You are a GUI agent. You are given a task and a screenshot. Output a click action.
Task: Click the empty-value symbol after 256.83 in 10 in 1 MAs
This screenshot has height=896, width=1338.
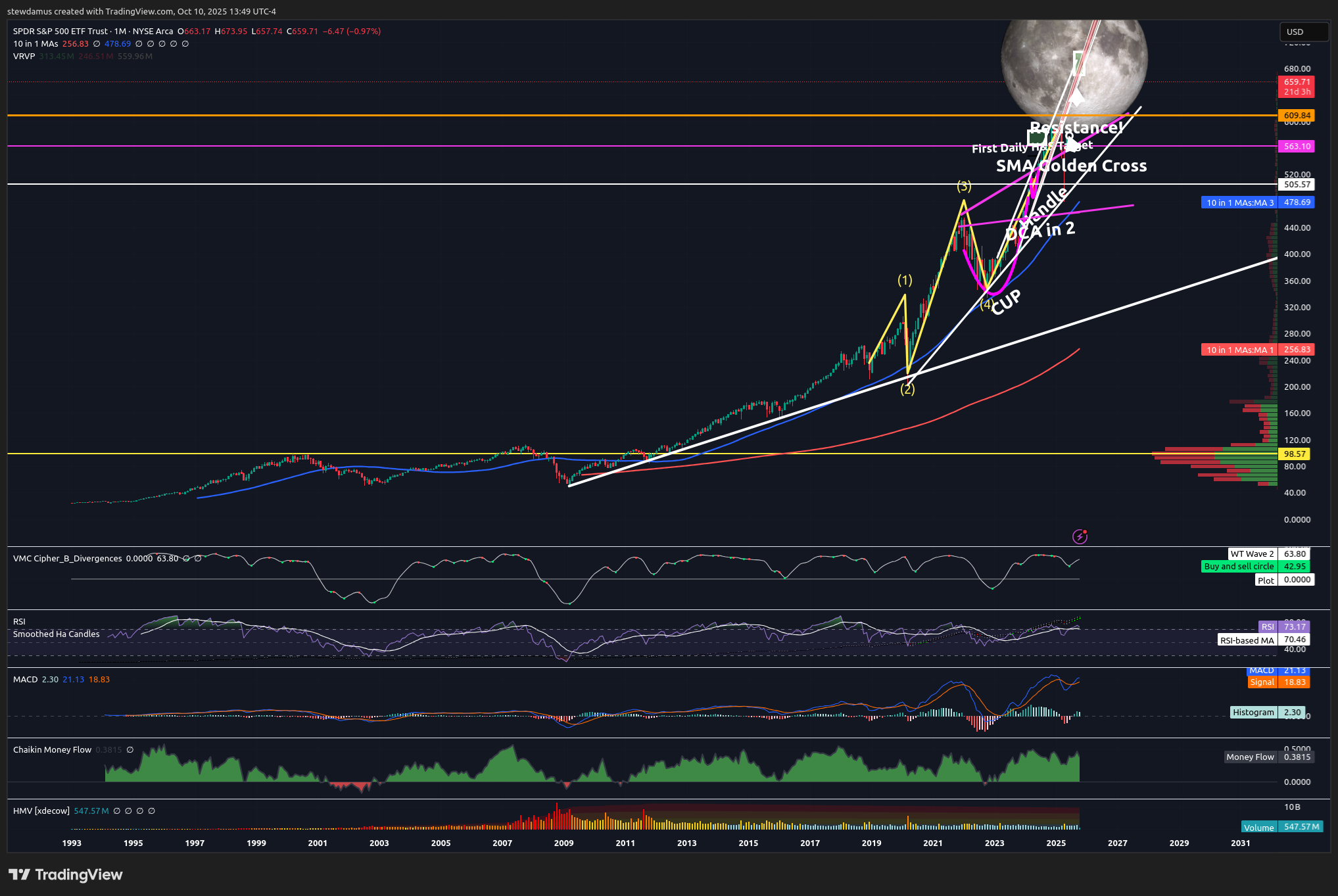(97, 44)
